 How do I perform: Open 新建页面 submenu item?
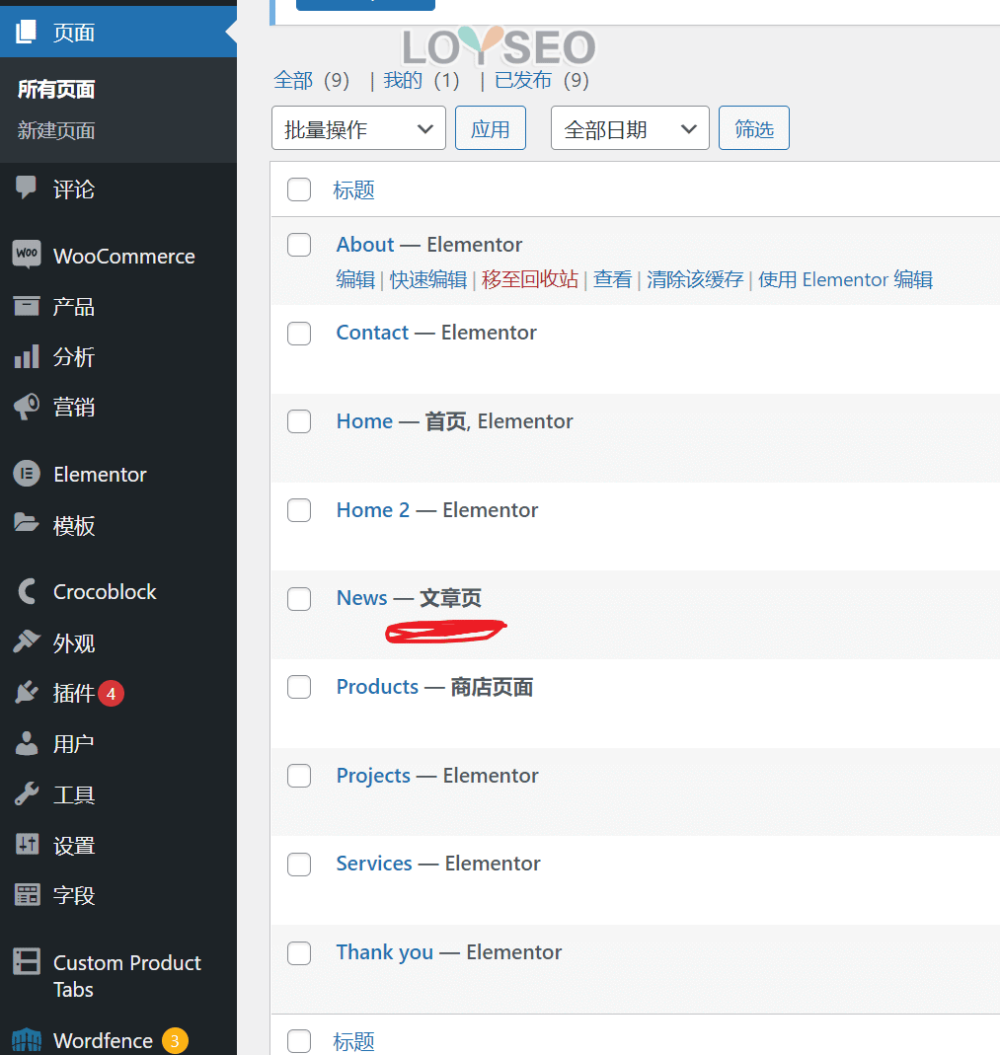click(57, 131)
